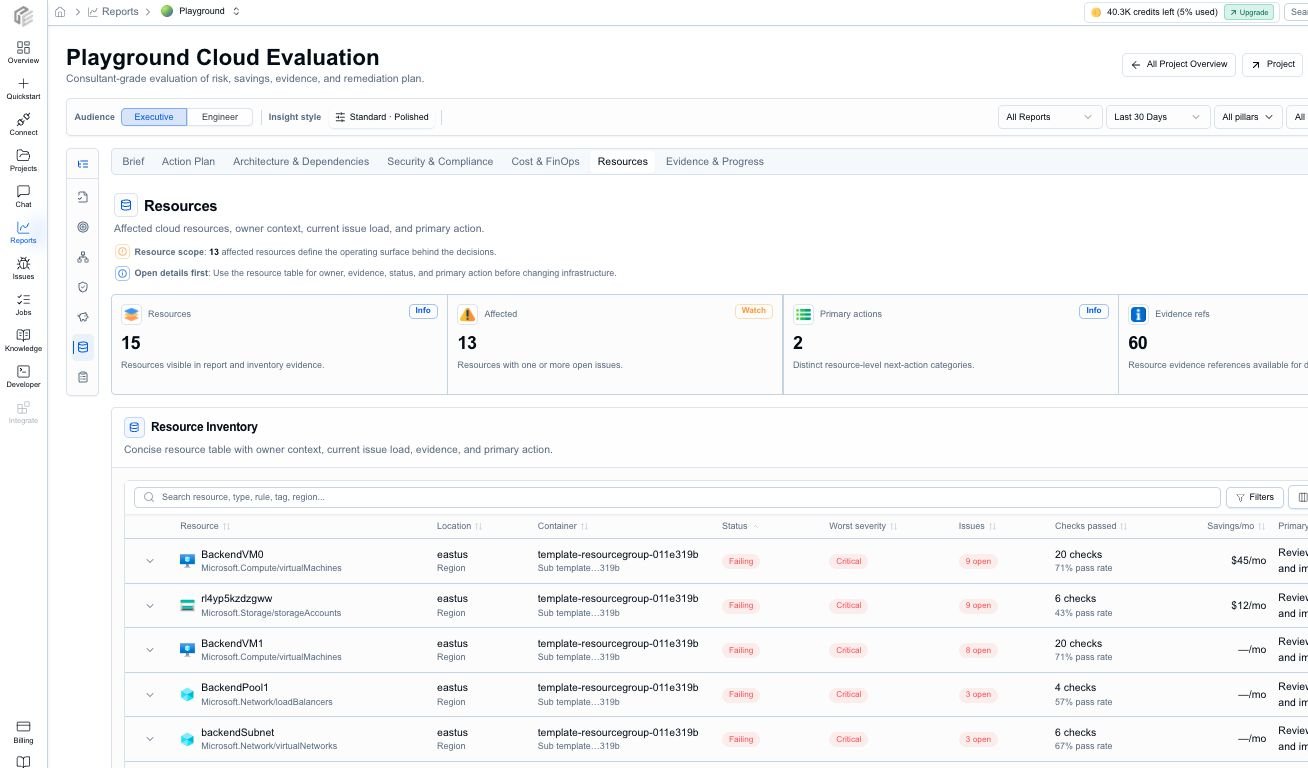Open Insight style Standard Polished selector

[384, 117]
